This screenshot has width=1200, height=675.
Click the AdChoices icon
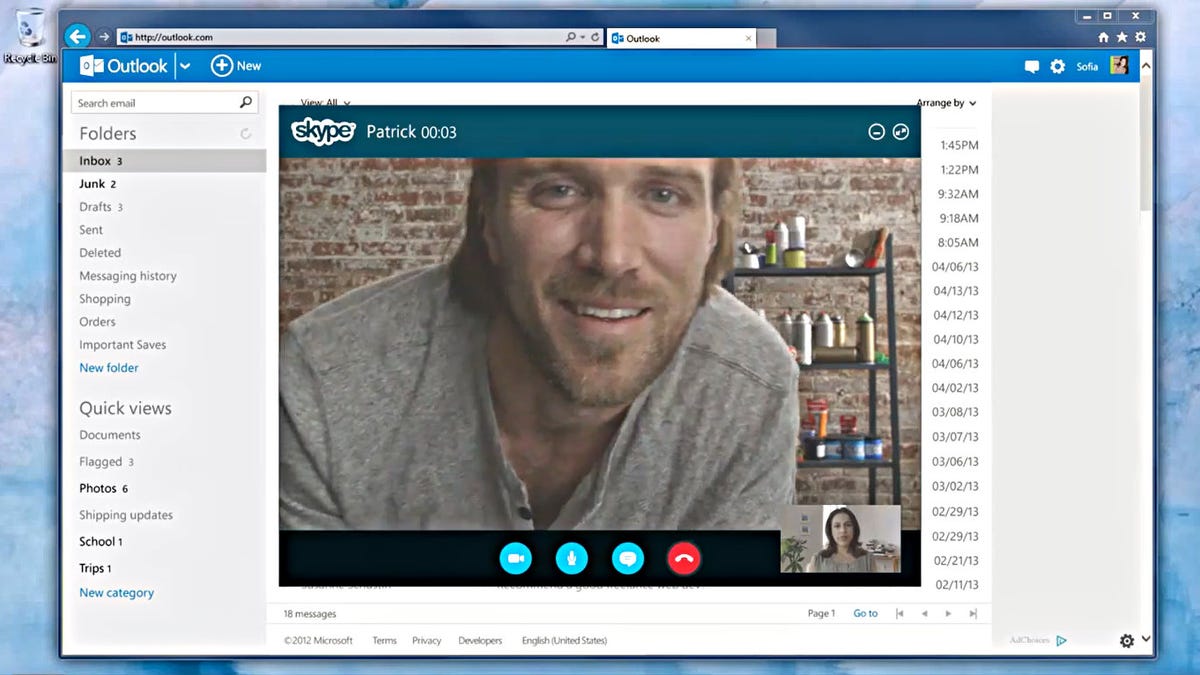(1062, 640)
